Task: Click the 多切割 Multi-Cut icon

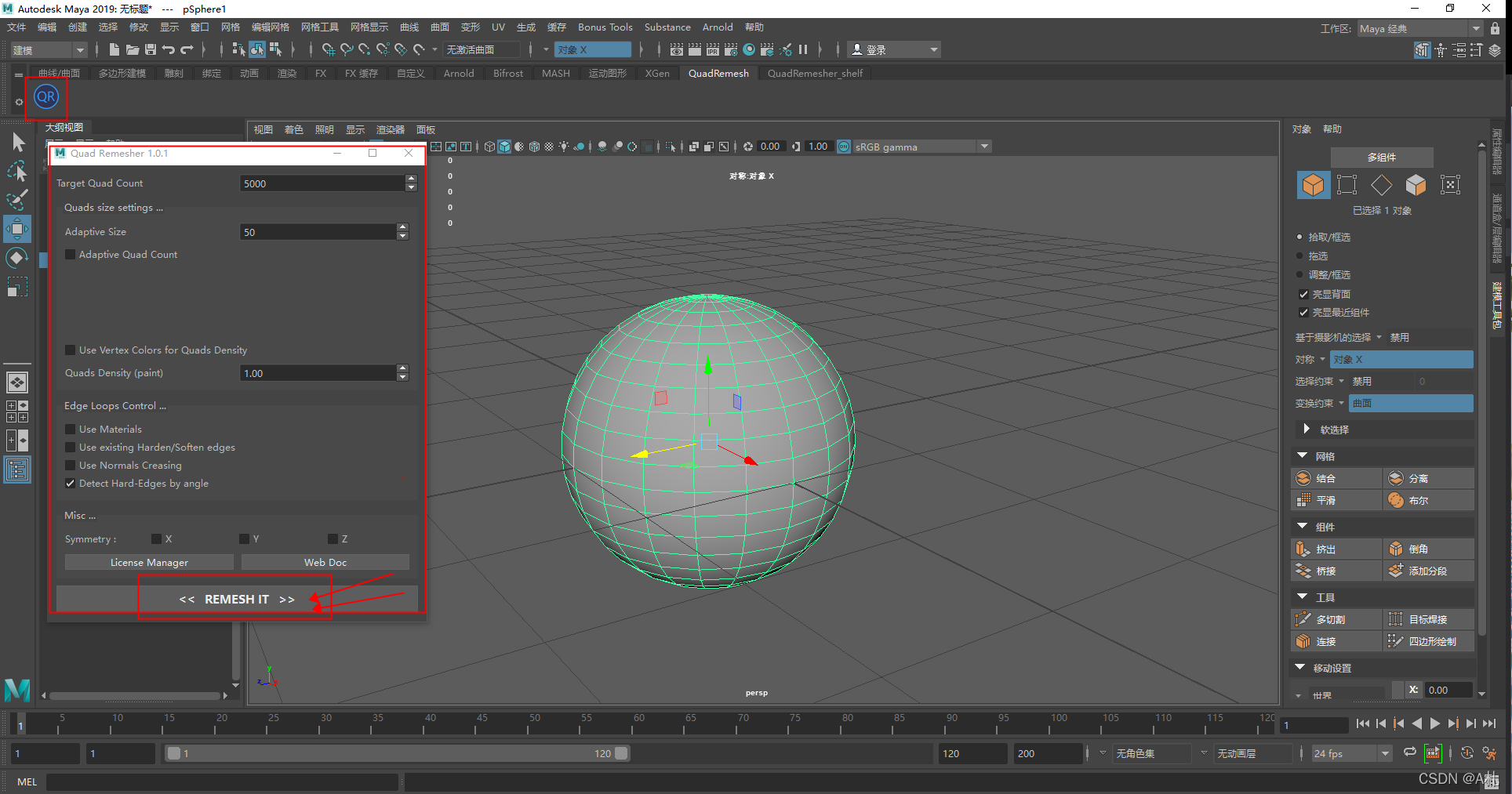Action: click(1303, 619)
